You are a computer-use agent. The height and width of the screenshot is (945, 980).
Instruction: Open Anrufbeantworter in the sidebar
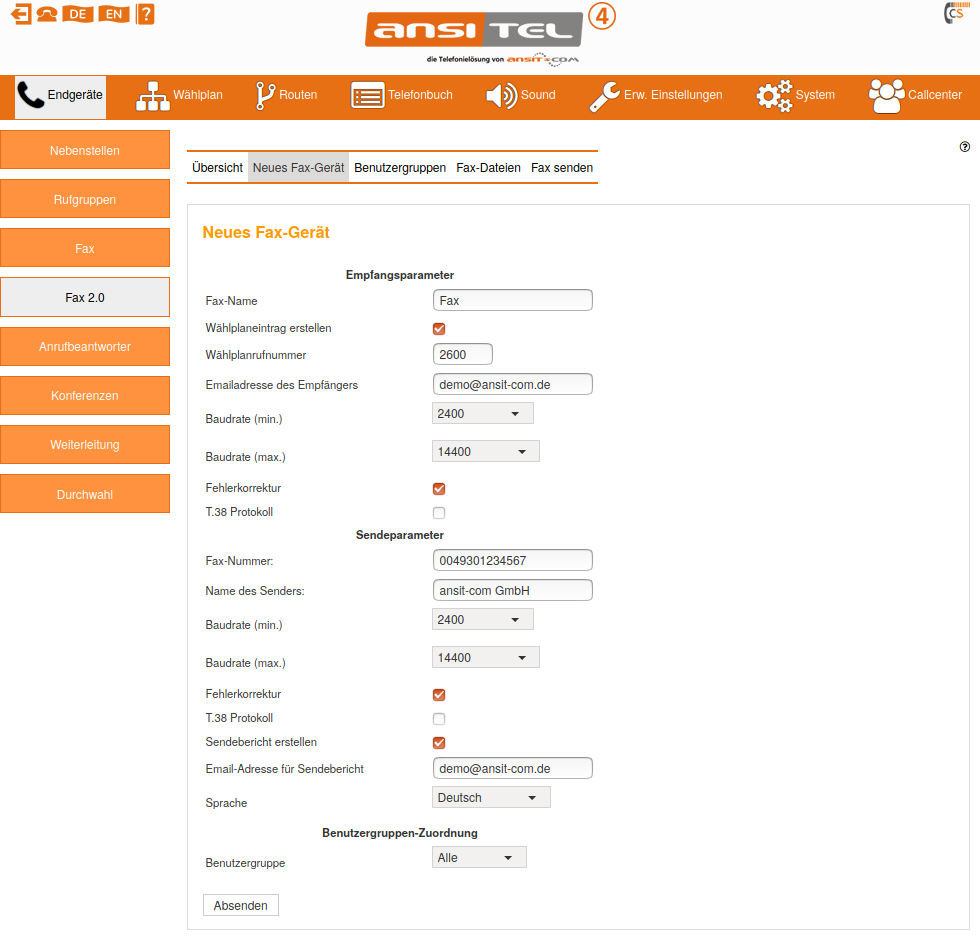85,347
